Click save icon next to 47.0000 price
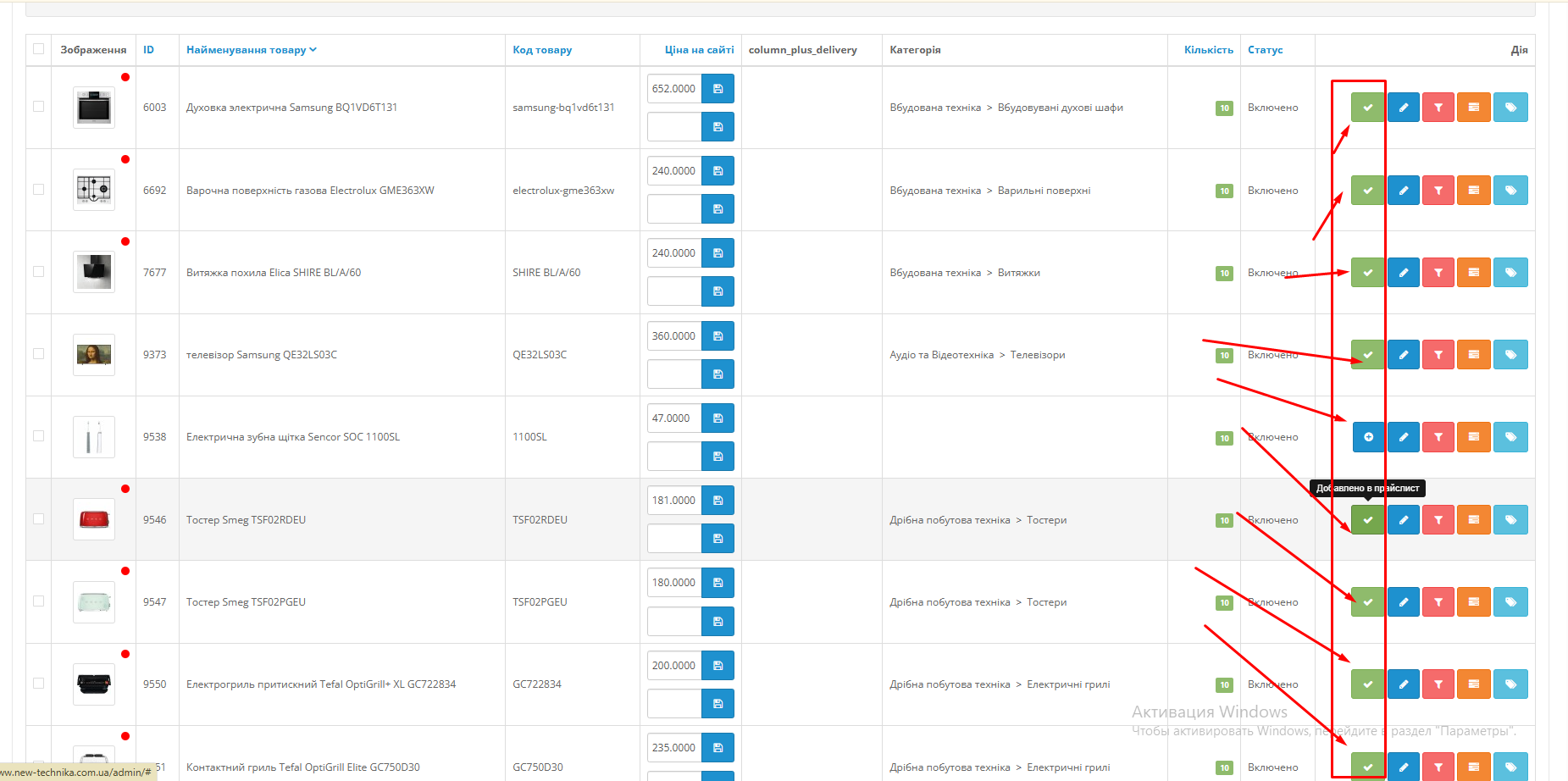The image size is (1568, 781). [x=718, y=418]
